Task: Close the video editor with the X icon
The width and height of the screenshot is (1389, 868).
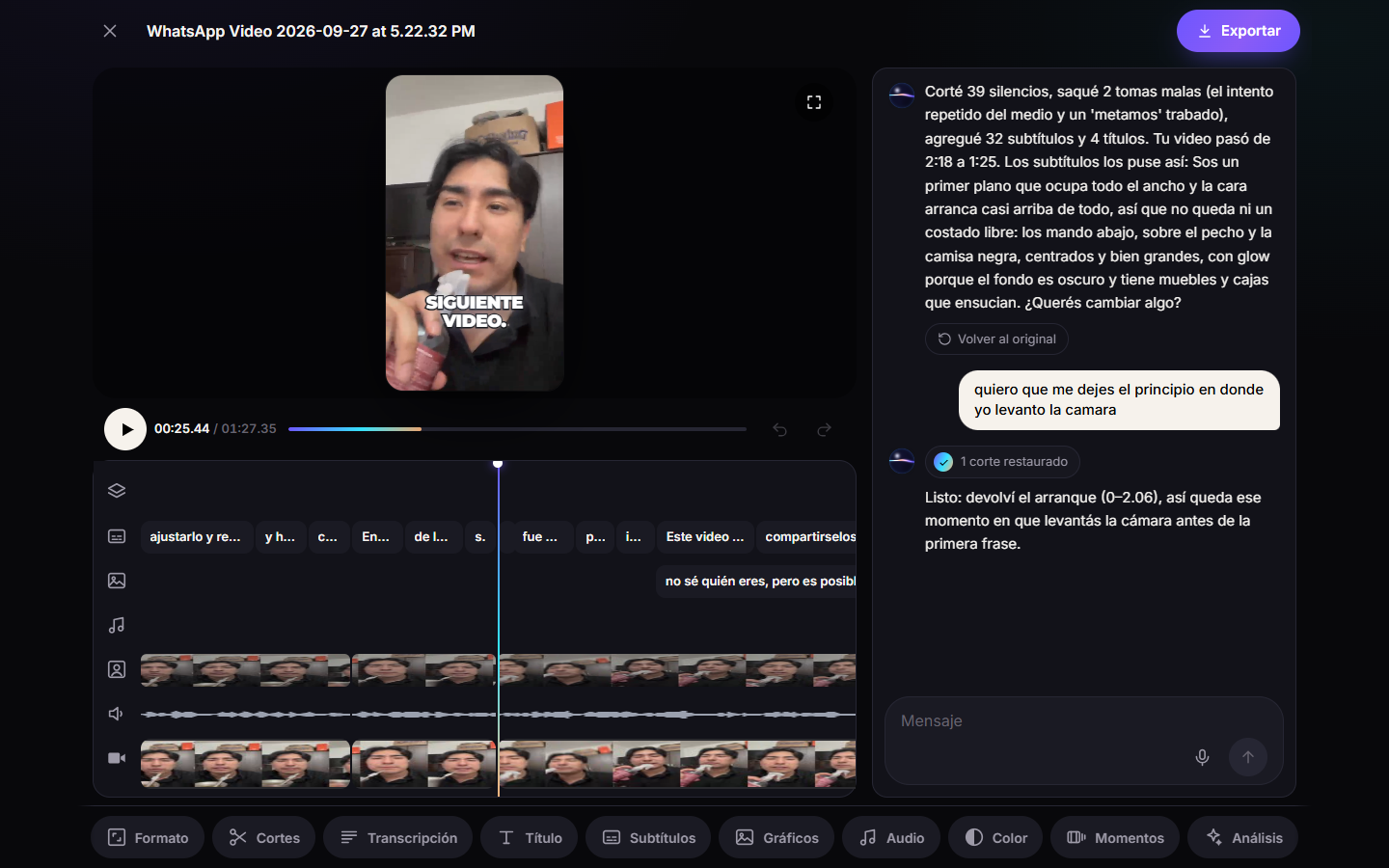Action: 110,31
